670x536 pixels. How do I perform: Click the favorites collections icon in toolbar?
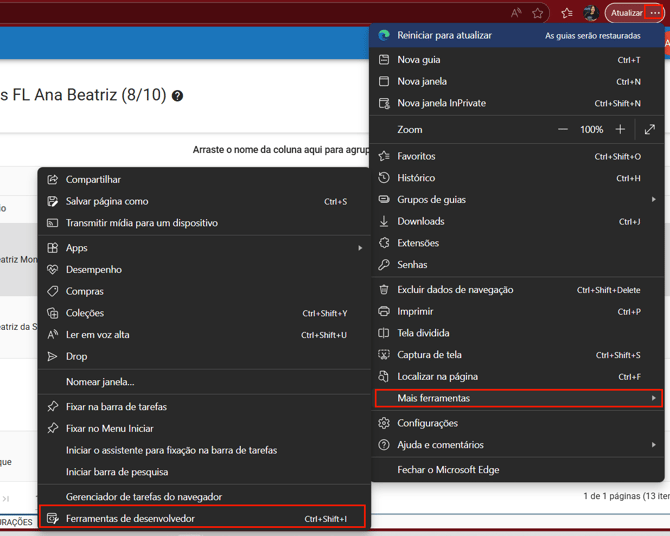pyautogui.click(x=567, y=13)
